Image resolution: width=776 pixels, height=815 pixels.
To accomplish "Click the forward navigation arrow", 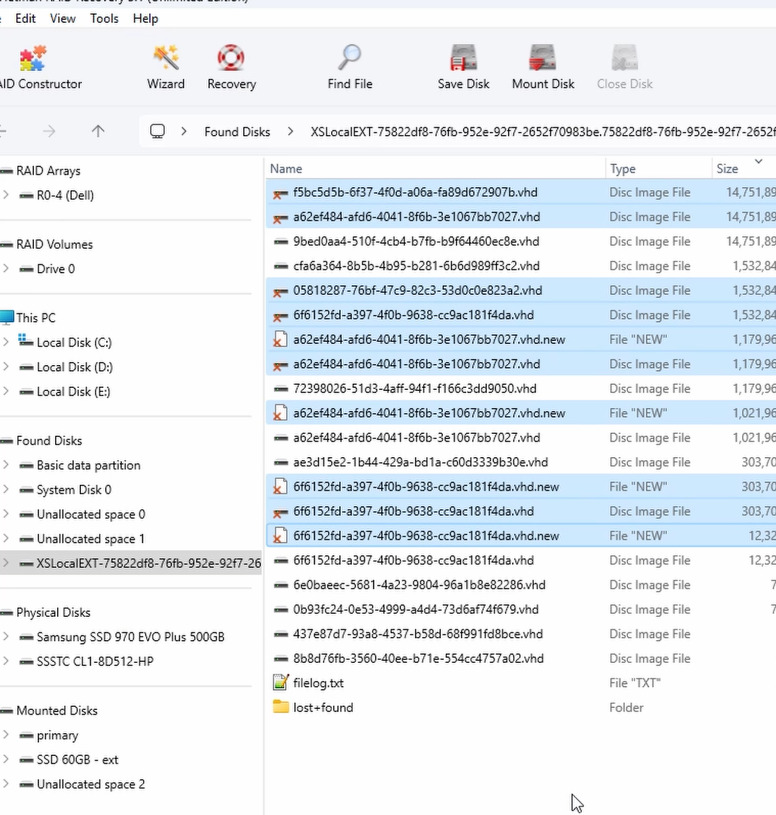I will [49, 131].
